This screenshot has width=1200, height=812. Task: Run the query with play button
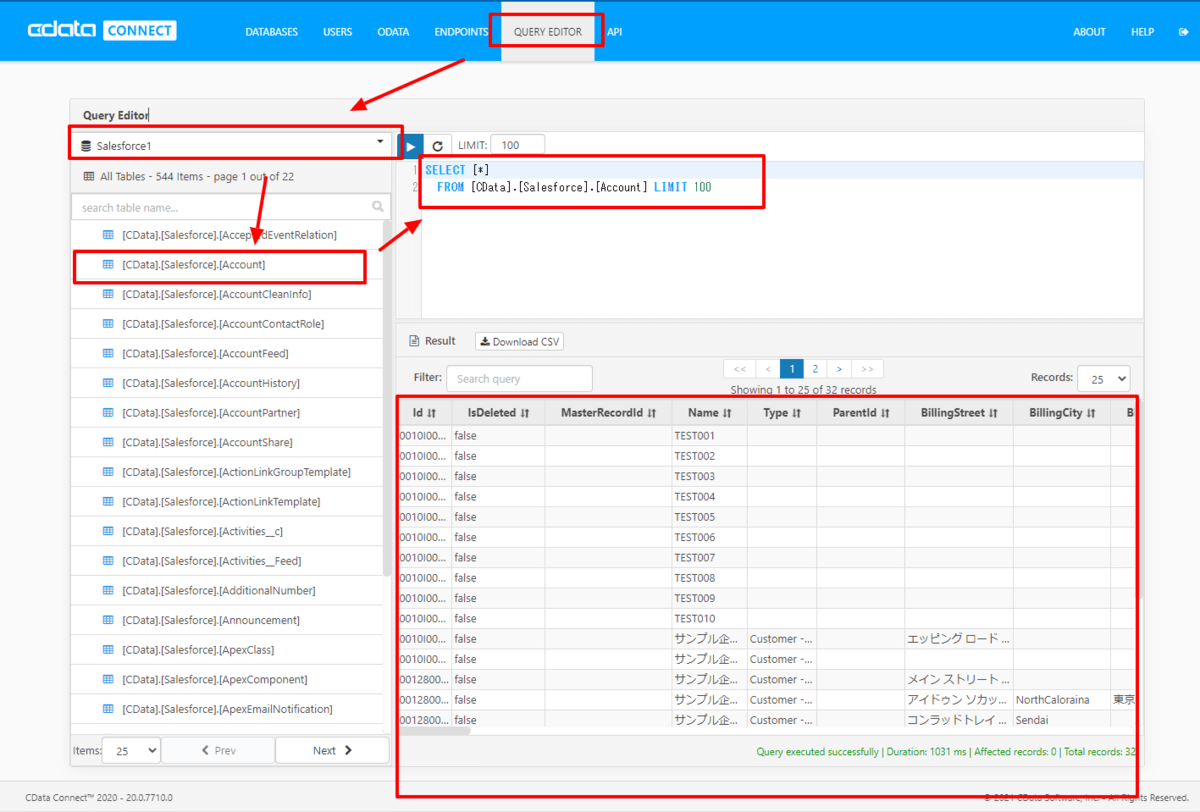pyautogui.click(x=410, y=146)
